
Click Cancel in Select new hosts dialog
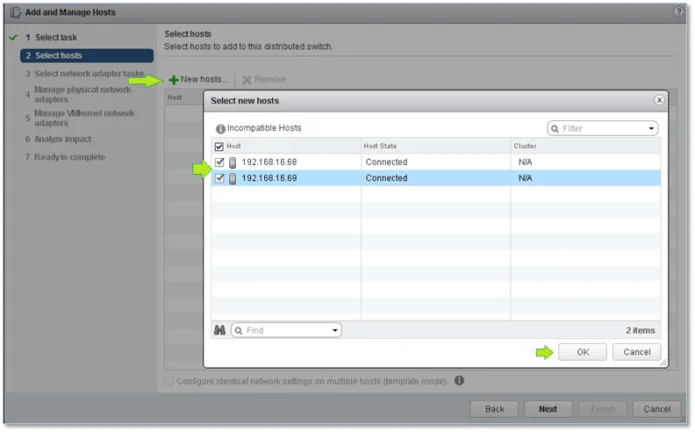pyautogui.click(x=636, y=352)
